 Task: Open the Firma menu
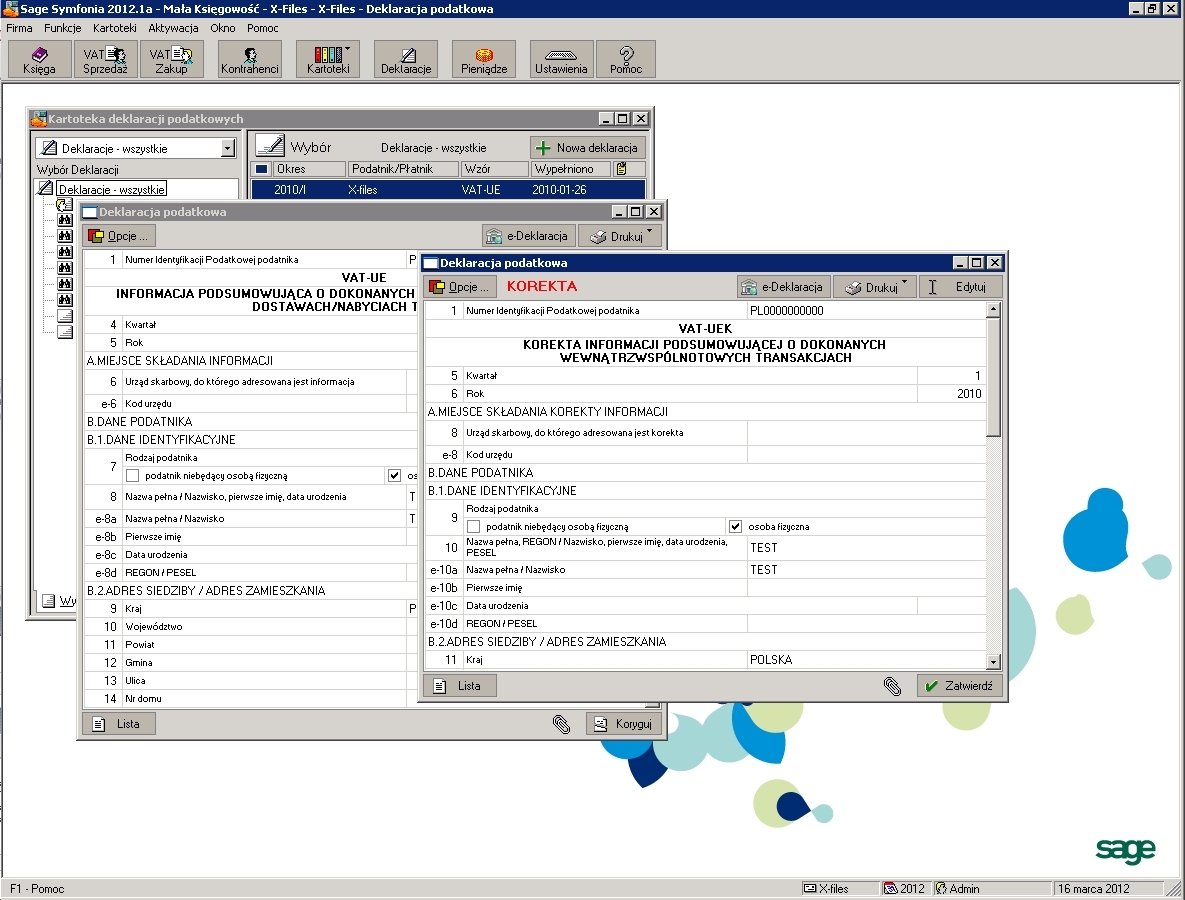click(x=20, y=28)
